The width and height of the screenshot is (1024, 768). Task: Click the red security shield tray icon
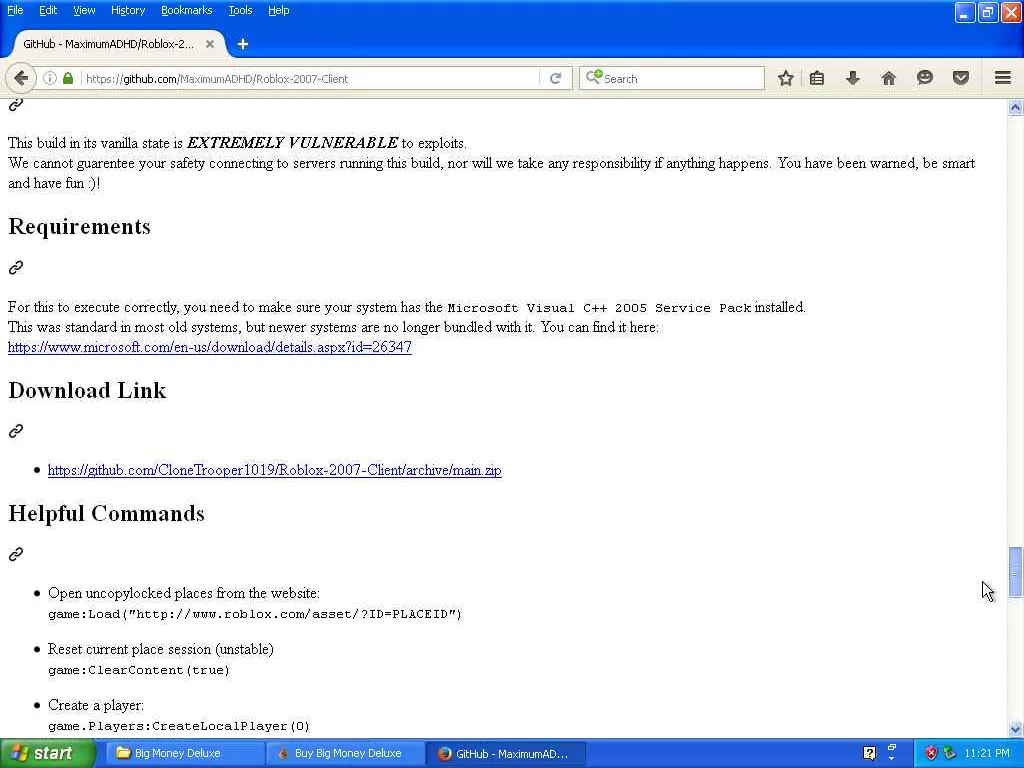click(931, 753)
